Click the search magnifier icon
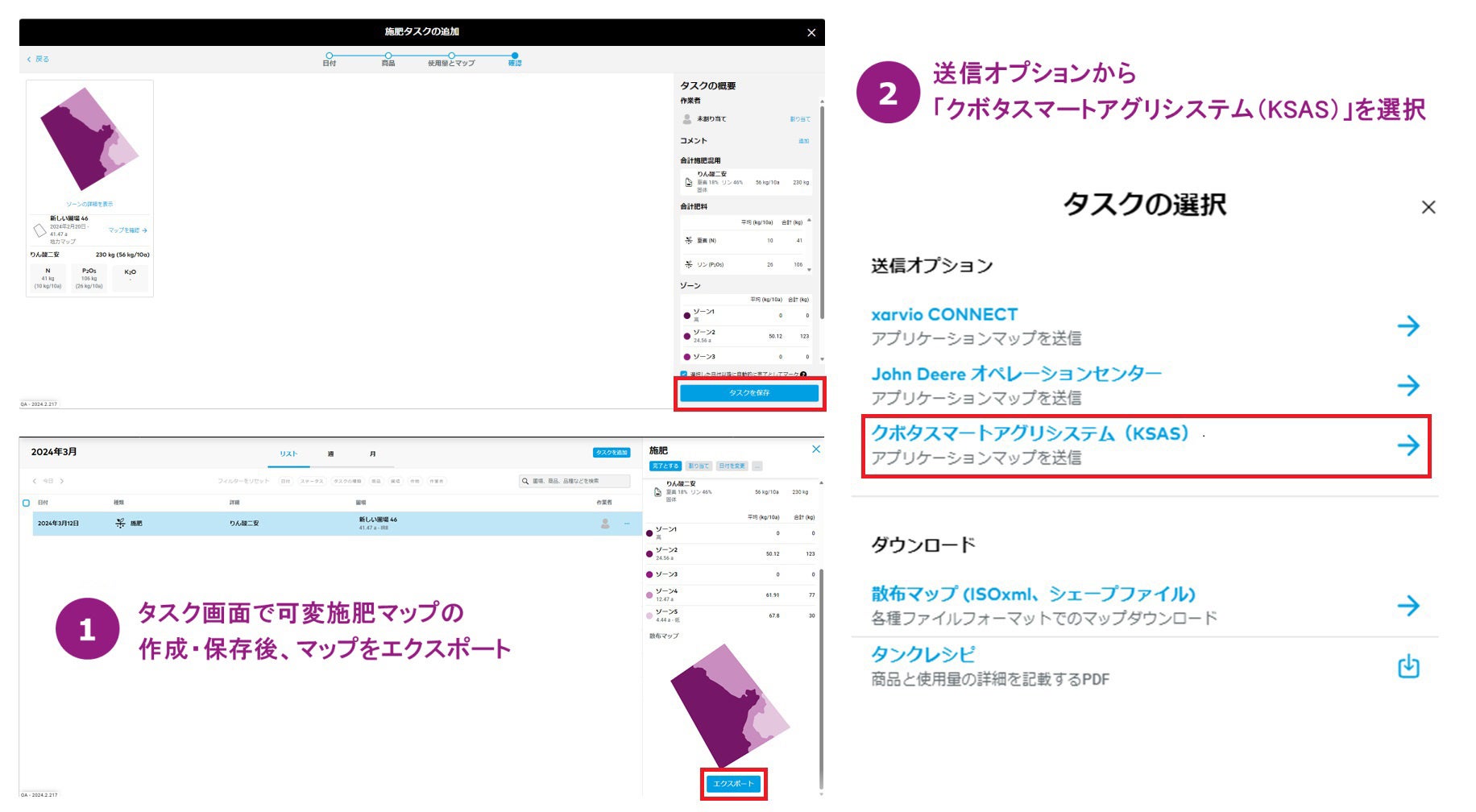Viewport: 1476px width, 812px height. click(524, 481)
